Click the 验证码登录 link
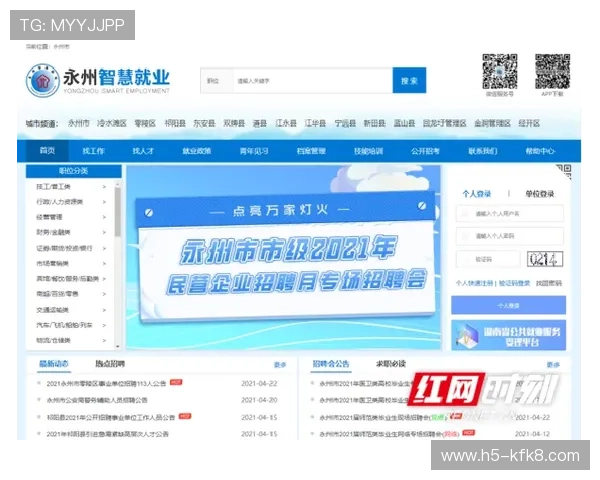 (514, 283)
